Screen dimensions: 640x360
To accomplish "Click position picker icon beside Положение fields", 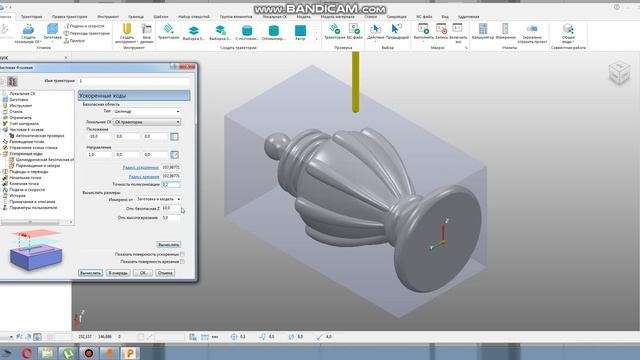I will 174,137.
